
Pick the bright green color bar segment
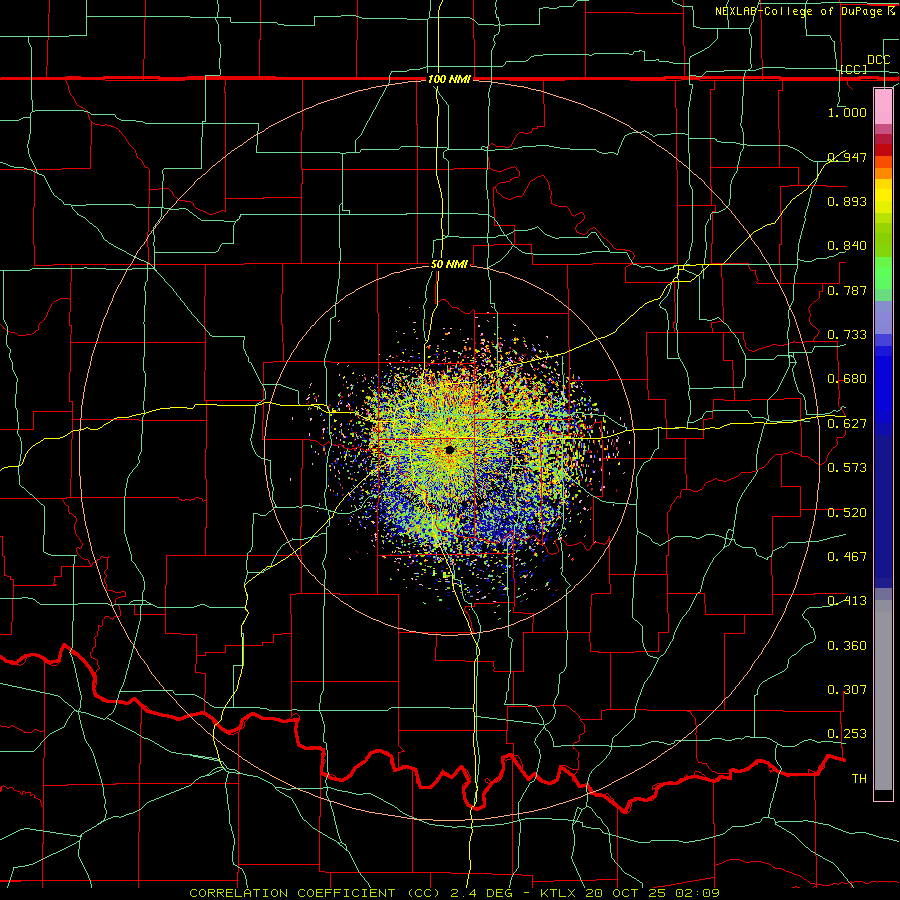[883, 273]
